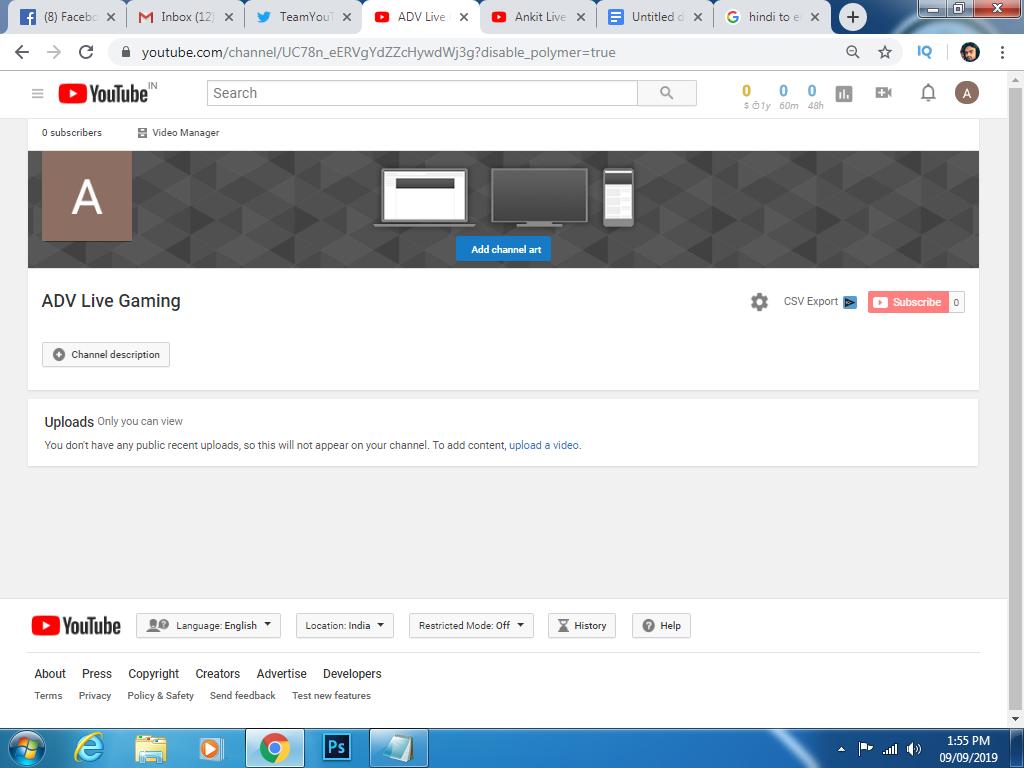Open the Terms footer link
This screenshot has width=1024, height=768.
pyautogui.click(x=48, y=696)
